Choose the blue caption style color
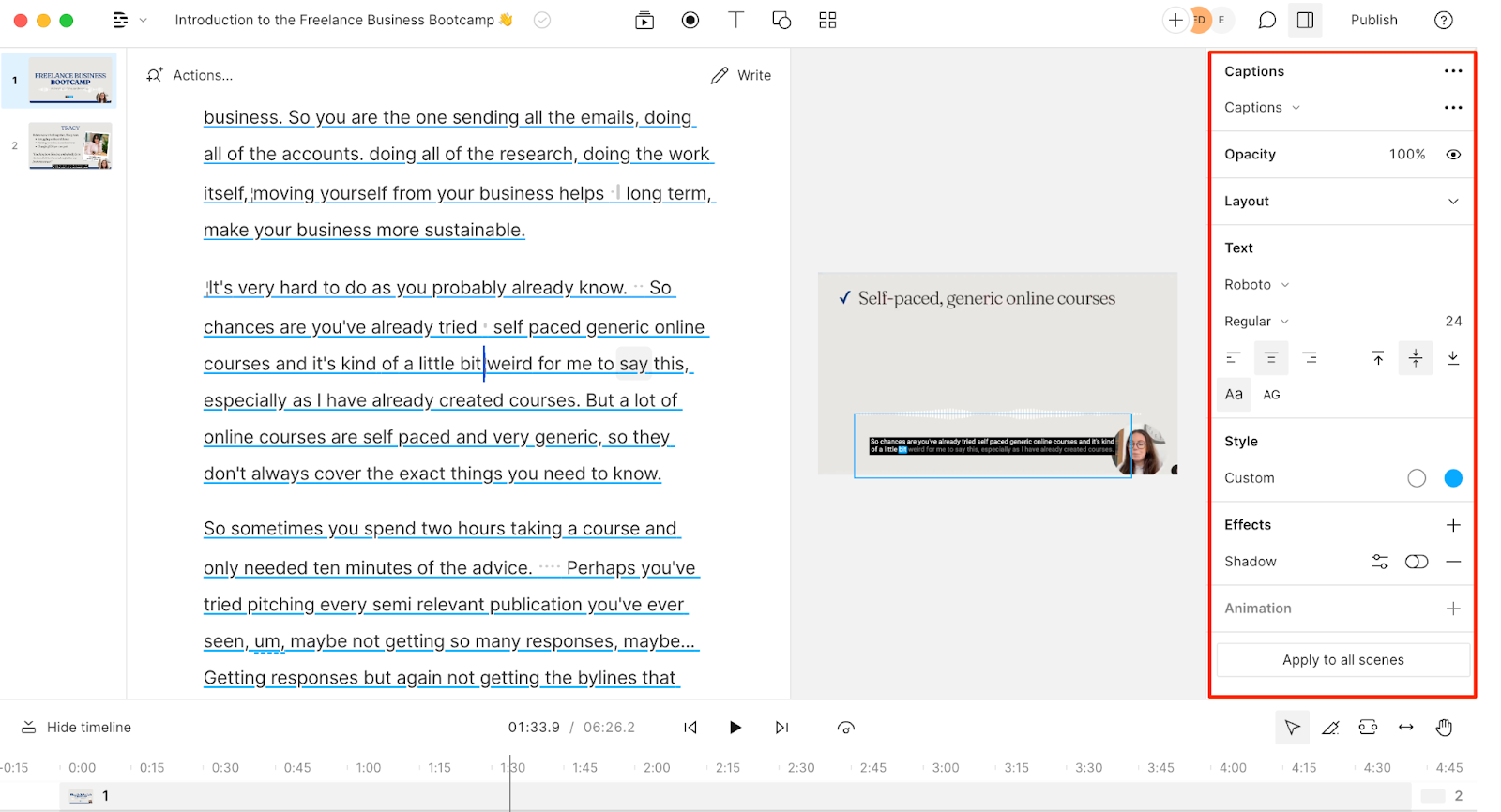 click(x=1453, y=478)
